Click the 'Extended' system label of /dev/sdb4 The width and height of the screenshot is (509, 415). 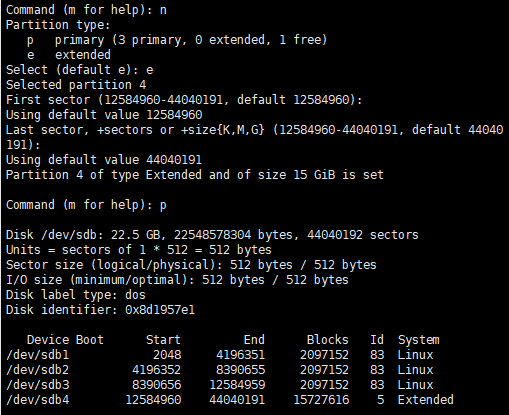(426, 400)
